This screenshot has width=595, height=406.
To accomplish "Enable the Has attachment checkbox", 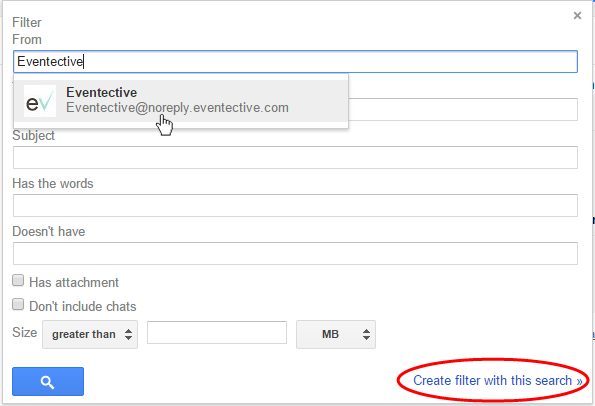I will click(18, 280).
